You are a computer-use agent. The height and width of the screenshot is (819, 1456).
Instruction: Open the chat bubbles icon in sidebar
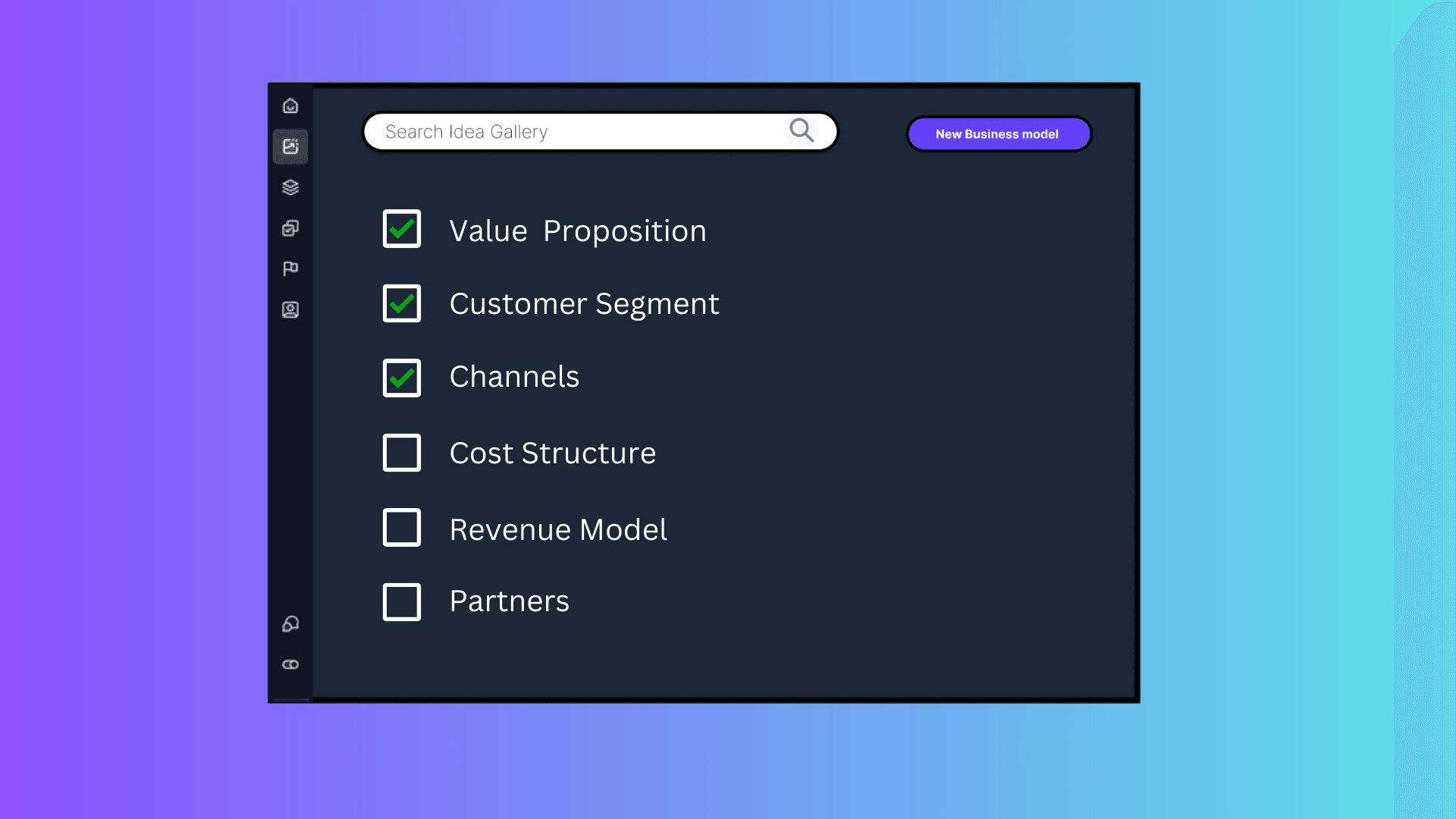click(290, 624)
